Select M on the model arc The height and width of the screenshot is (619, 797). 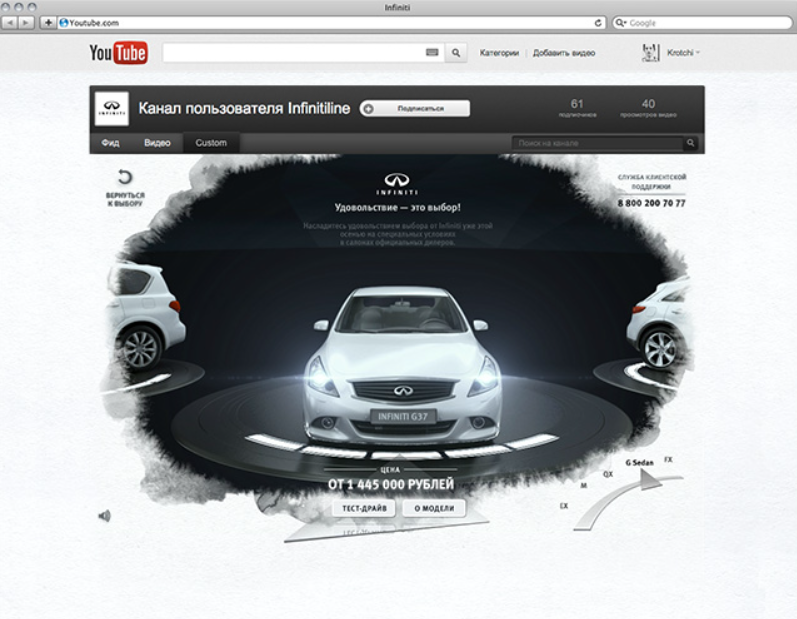tap(584, 486)
